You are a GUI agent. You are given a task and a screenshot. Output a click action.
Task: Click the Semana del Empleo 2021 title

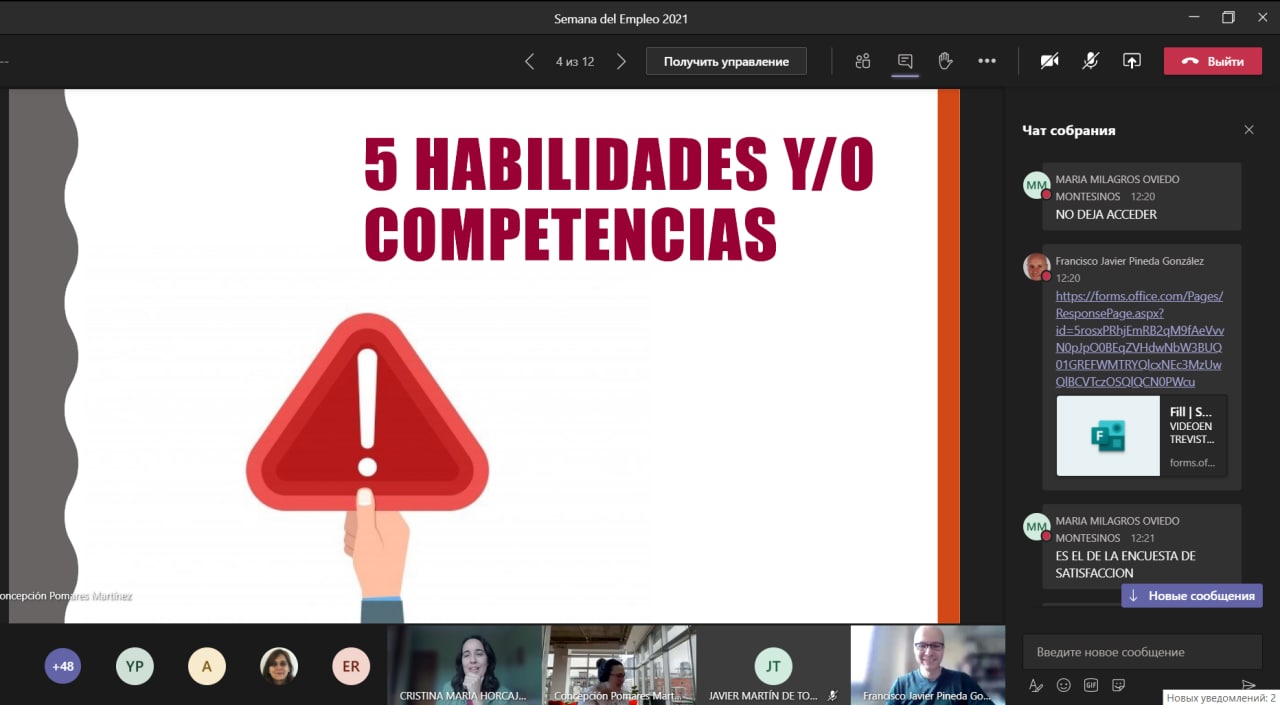[621, 18]
